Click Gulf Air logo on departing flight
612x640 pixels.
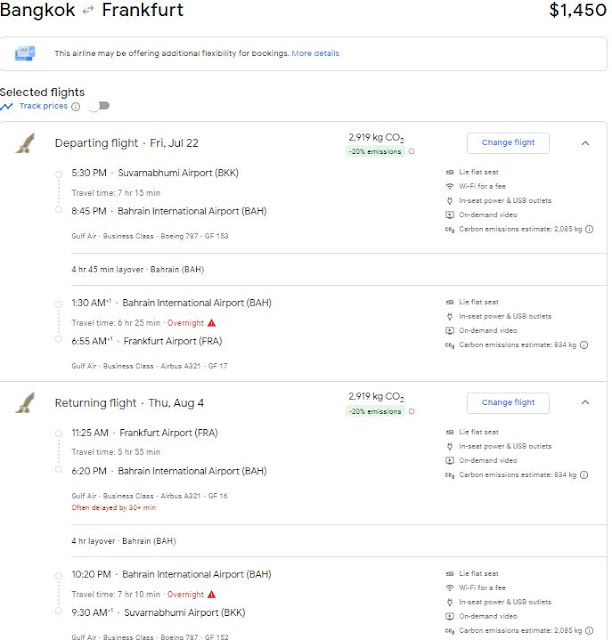click(25, 143)
